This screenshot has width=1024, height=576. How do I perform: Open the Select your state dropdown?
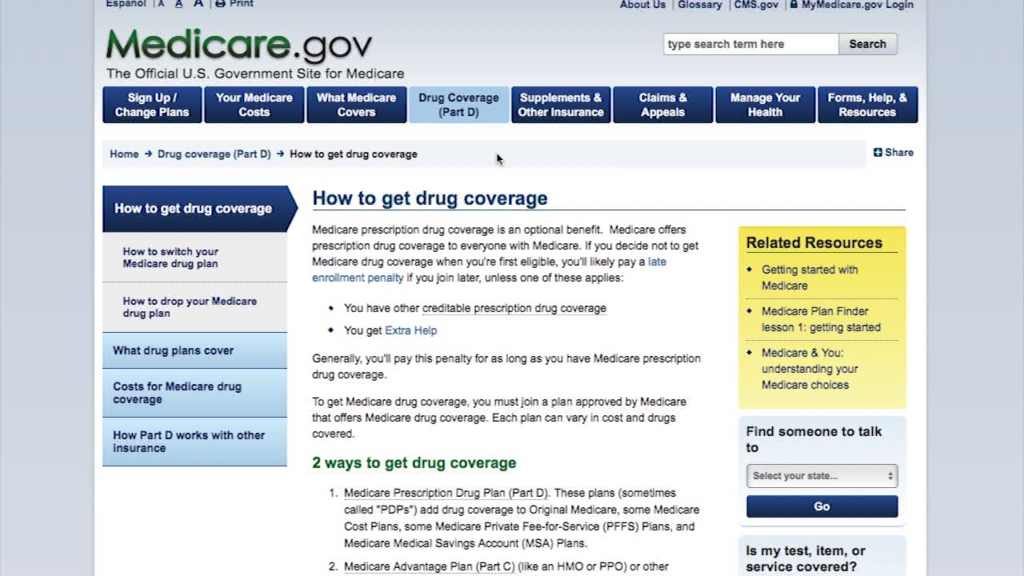822,475
